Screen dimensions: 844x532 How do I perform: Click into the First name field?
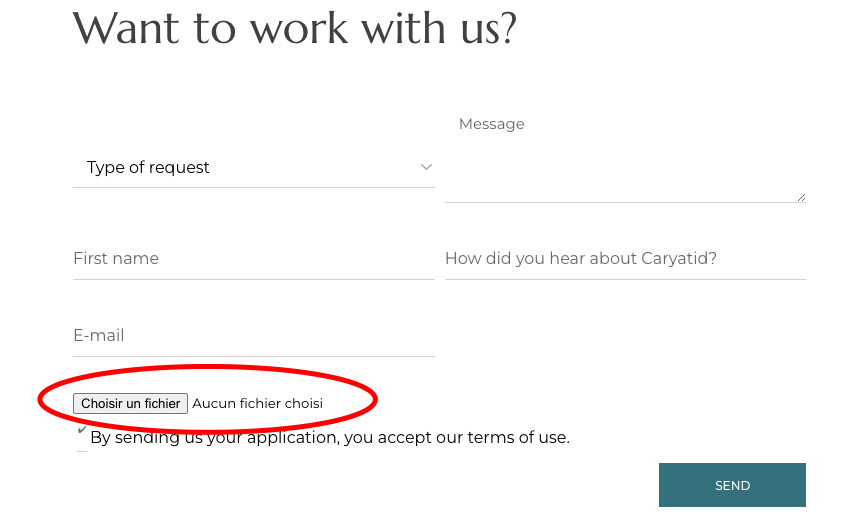253,258
